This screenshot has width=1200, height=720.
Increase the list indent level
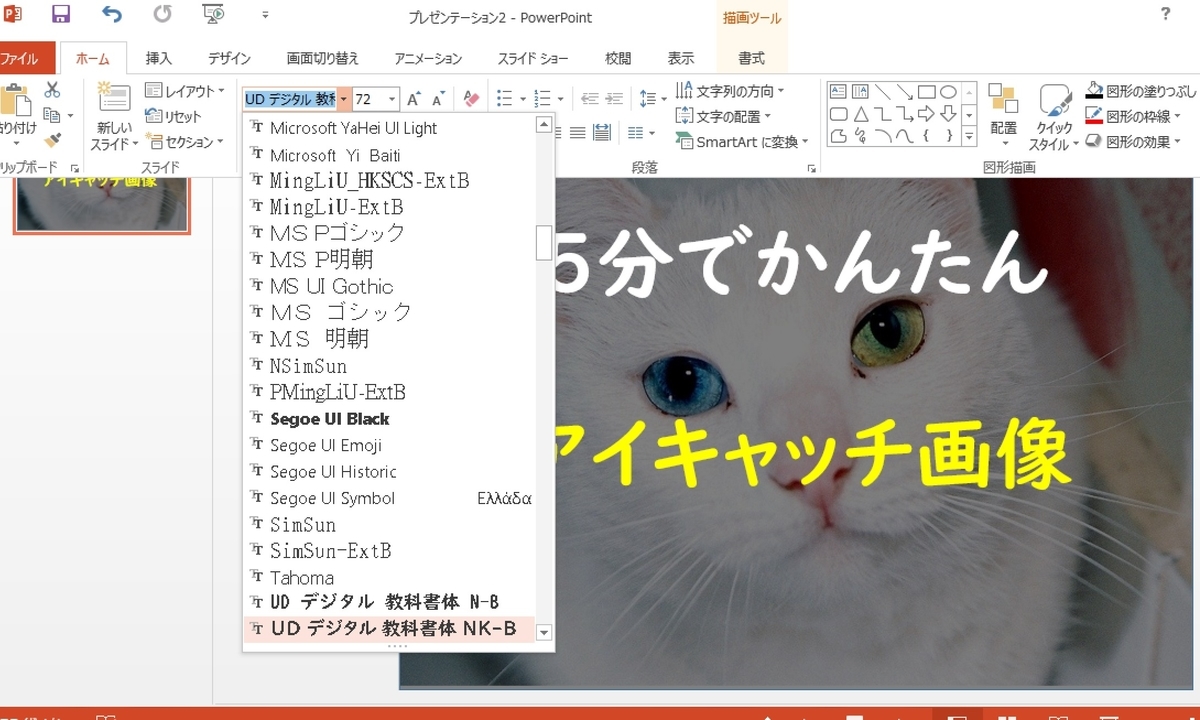coord(614,99)
